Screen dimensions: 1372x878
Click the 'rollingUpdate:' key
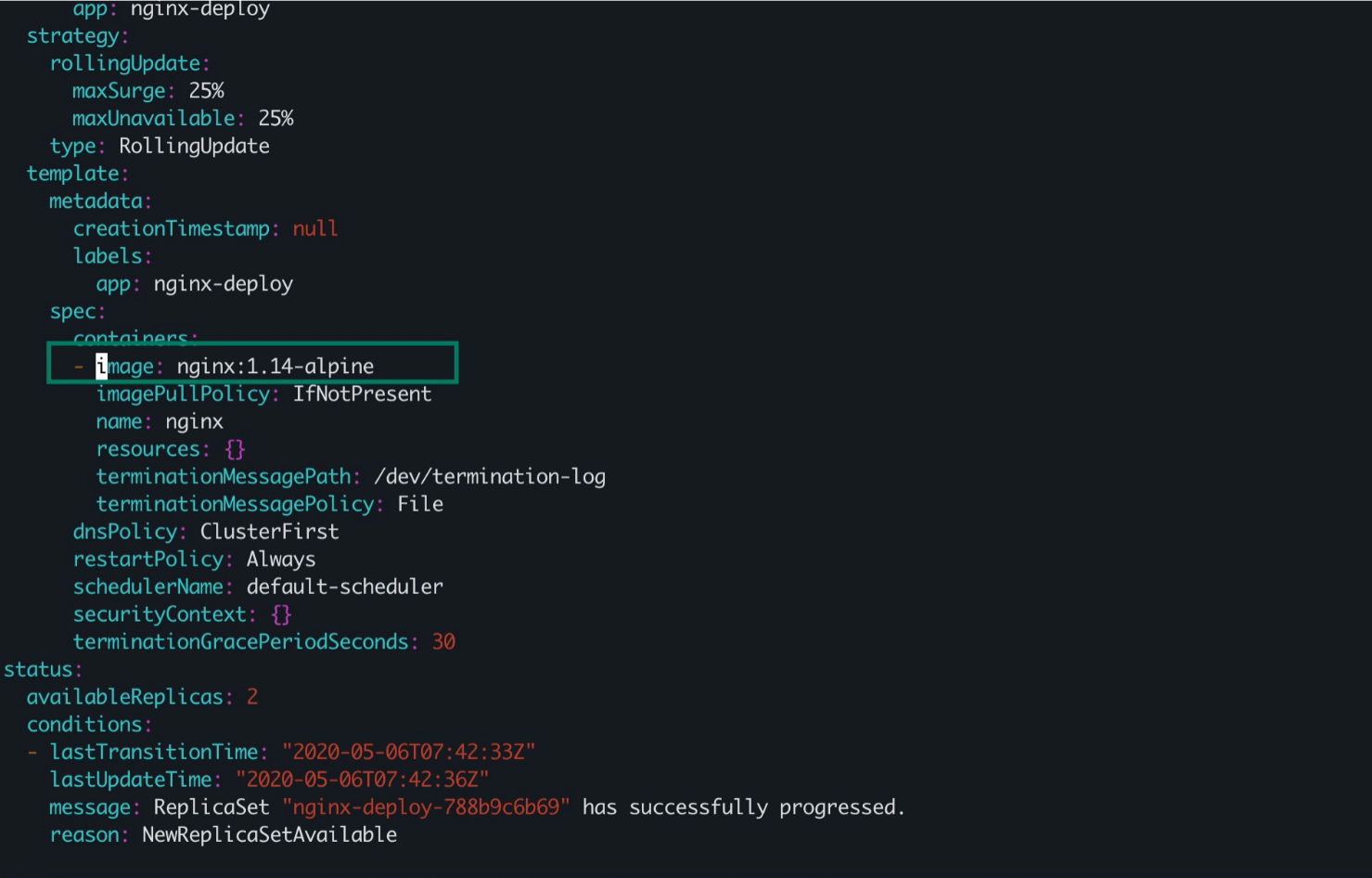pos(130,64)
